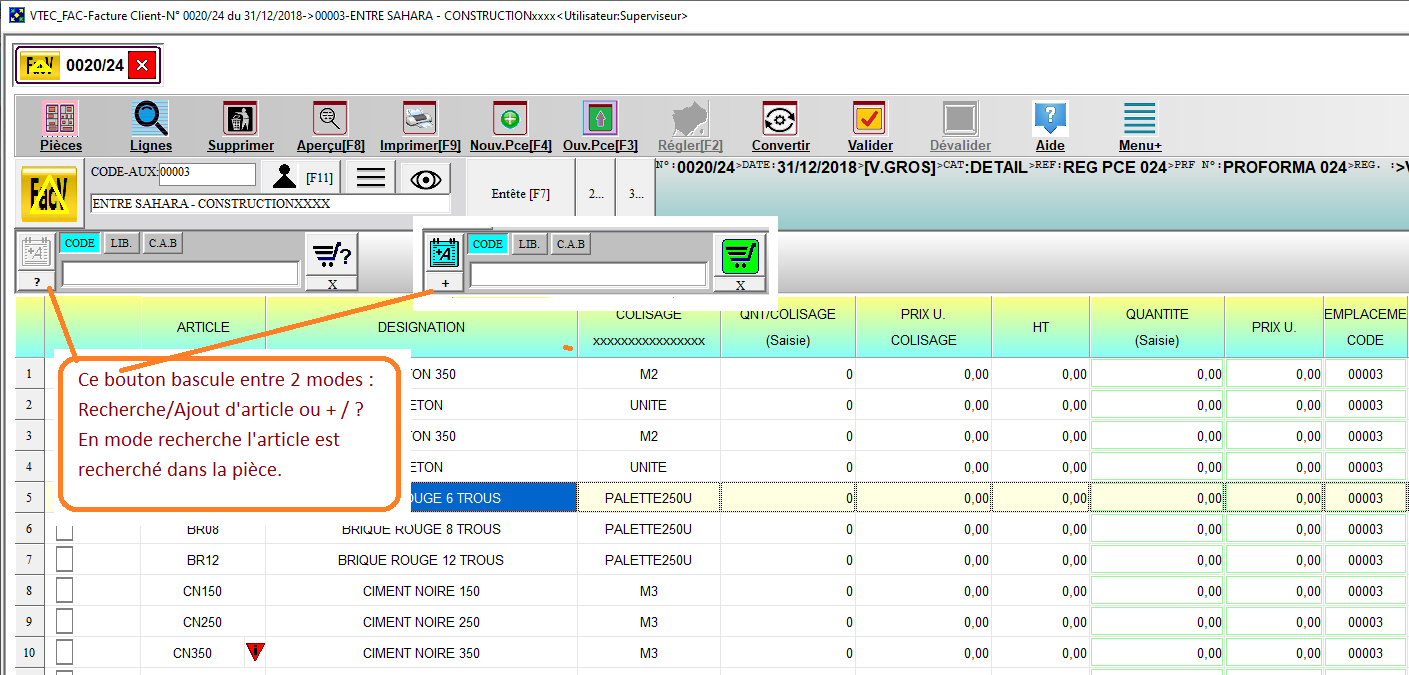
Task: Select C.A.B mode in the ? search panel
Action: 163,244
